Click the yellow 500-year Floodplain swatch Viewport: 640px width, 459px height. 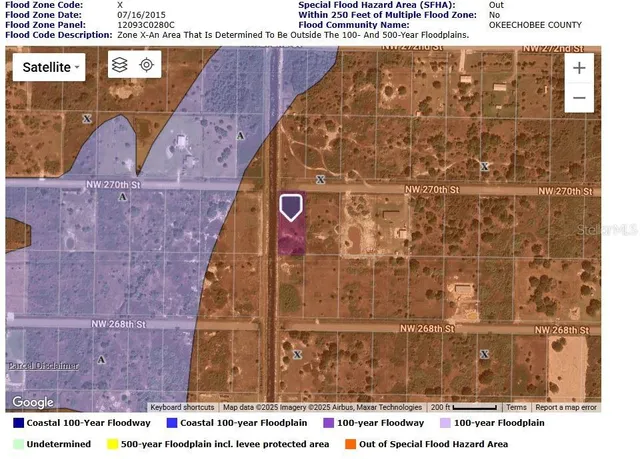114,444
